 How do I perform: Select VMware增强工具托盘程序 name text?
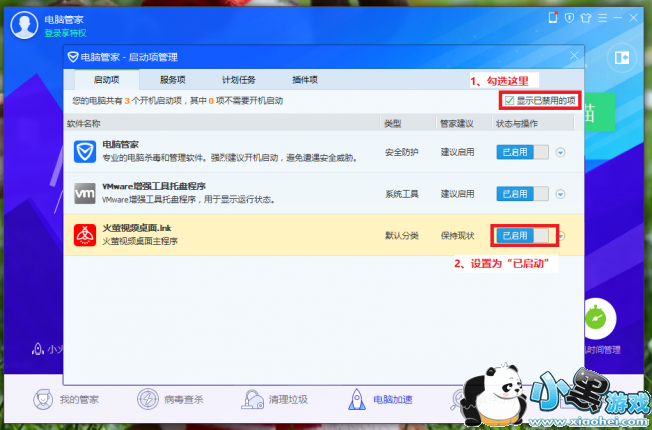coord(154,186)
